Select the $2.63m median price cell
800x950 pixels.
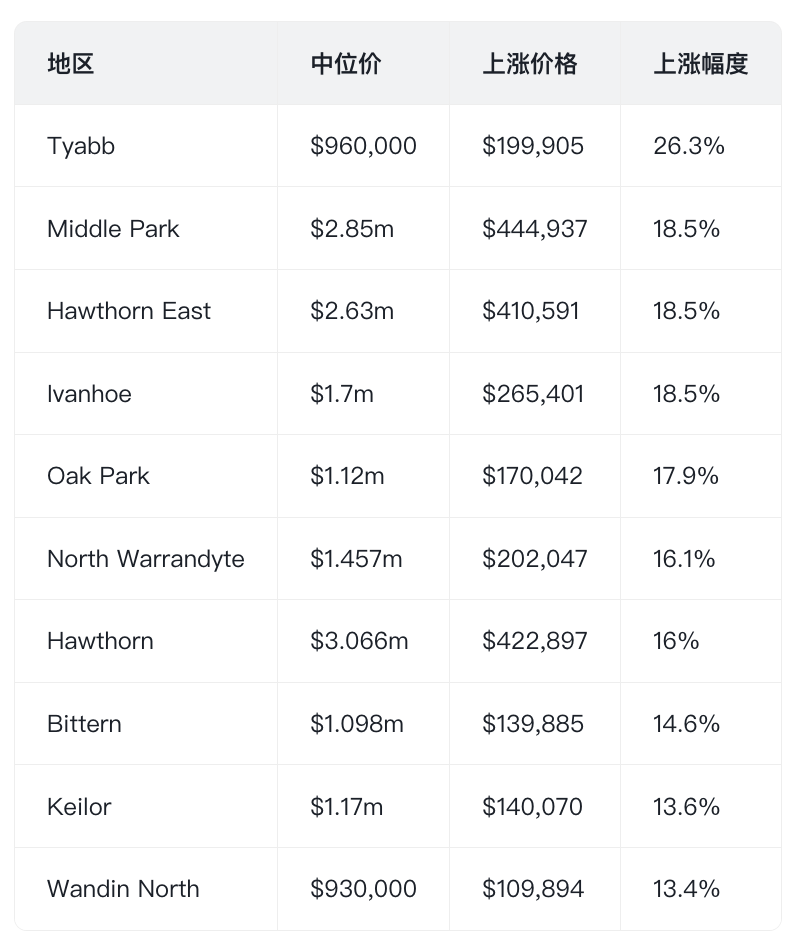pyautogui.click(x=352, y=311)
